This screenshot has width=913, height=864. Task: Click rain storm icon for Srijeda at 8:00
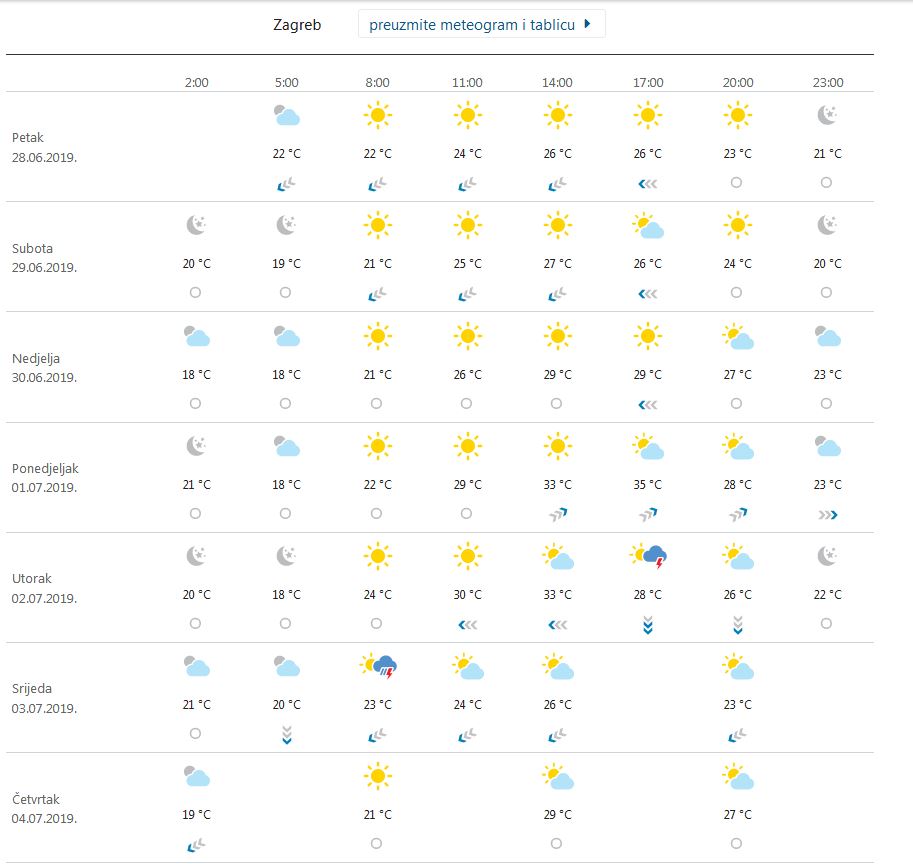pyautogui.click(x=378, y=666)
